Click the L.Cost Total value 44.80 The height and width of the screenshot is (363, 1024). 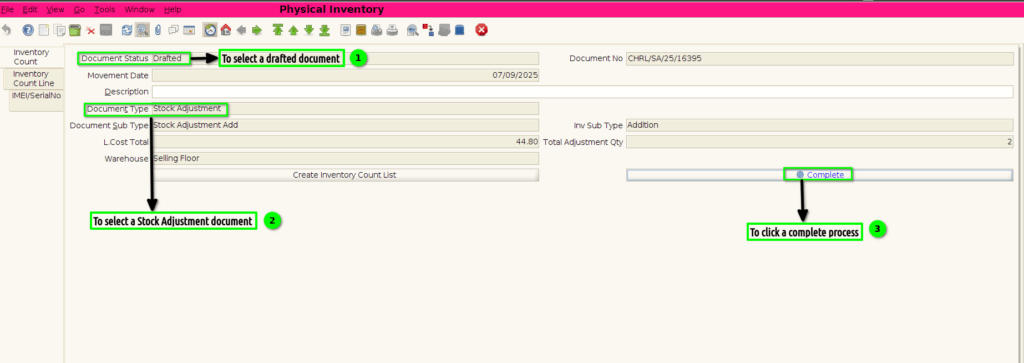point(345,142)
